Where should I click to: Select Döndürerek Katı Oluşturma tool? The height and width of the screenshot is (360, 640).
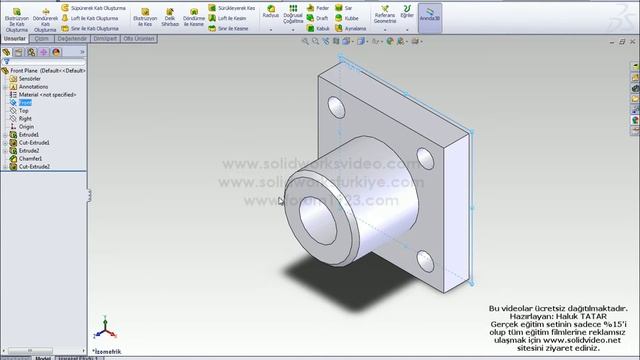point(45,20)
